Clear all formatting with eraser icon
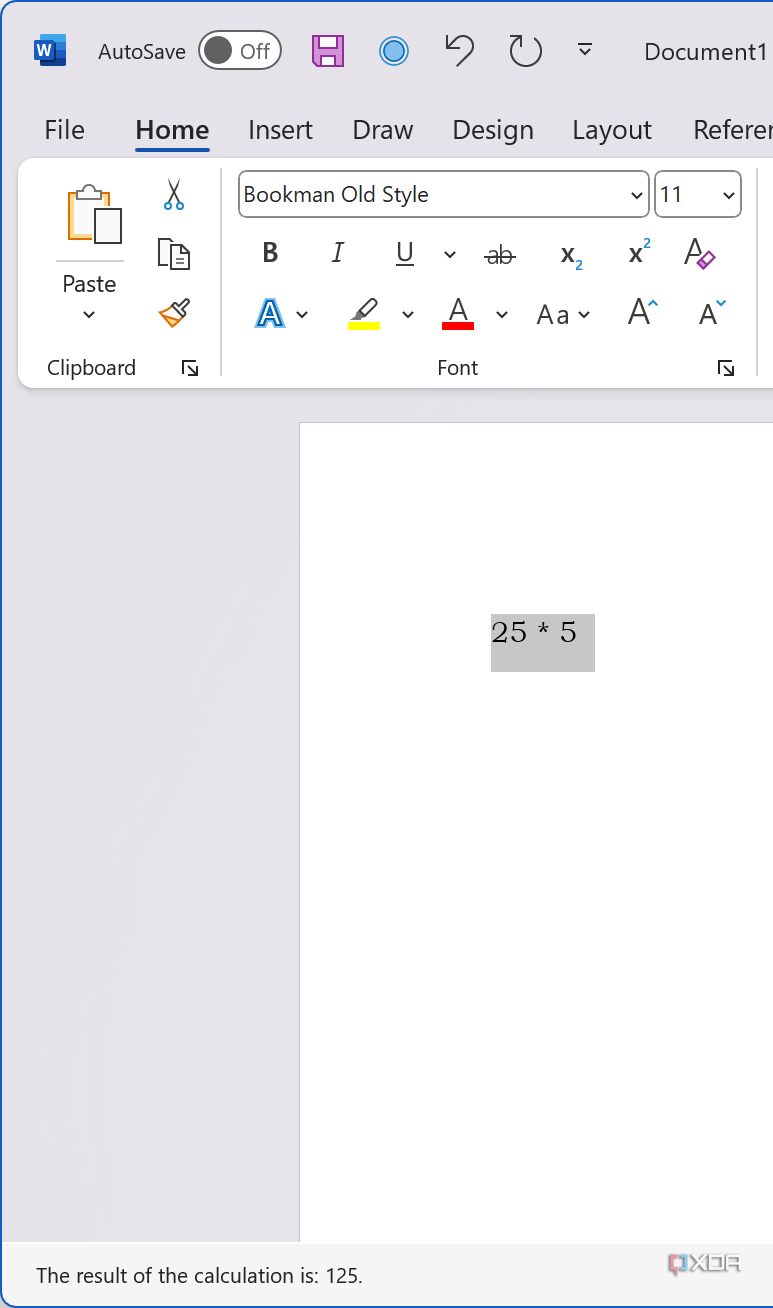The height and width of the screenshot is (1308, 773). pos(700,253)
